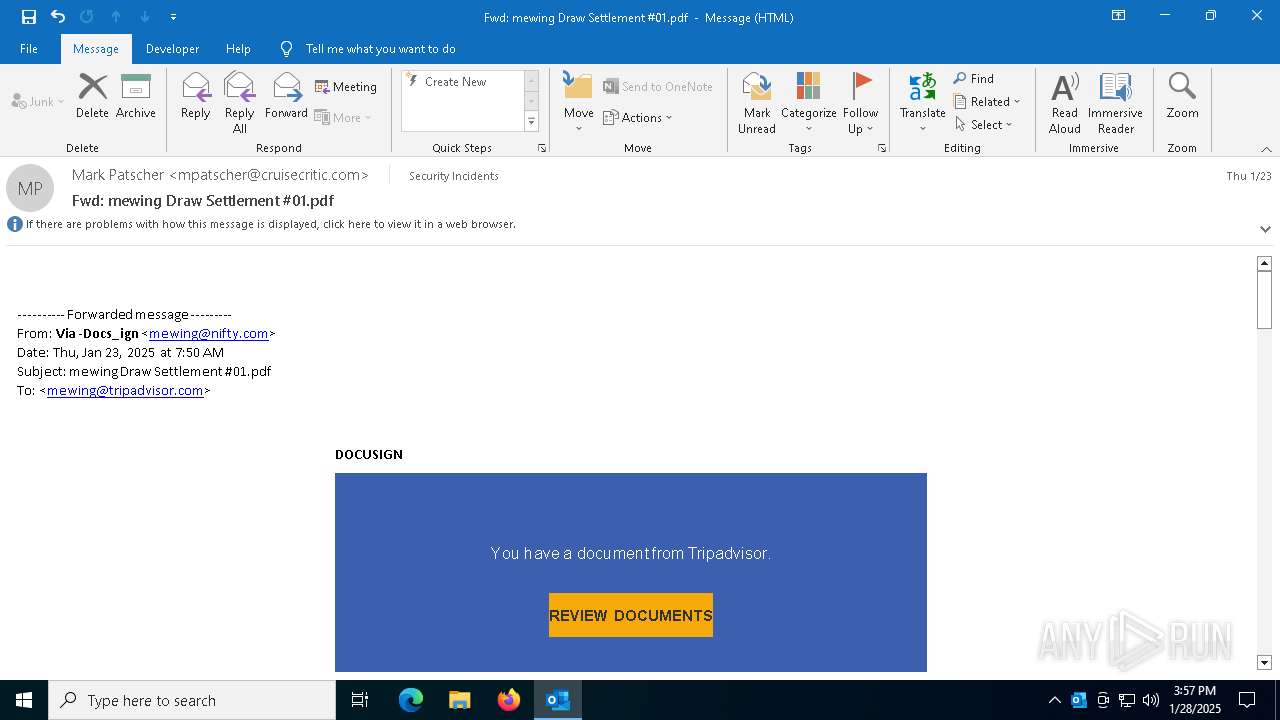Click the message scroll down arrow

point(1264,663)
